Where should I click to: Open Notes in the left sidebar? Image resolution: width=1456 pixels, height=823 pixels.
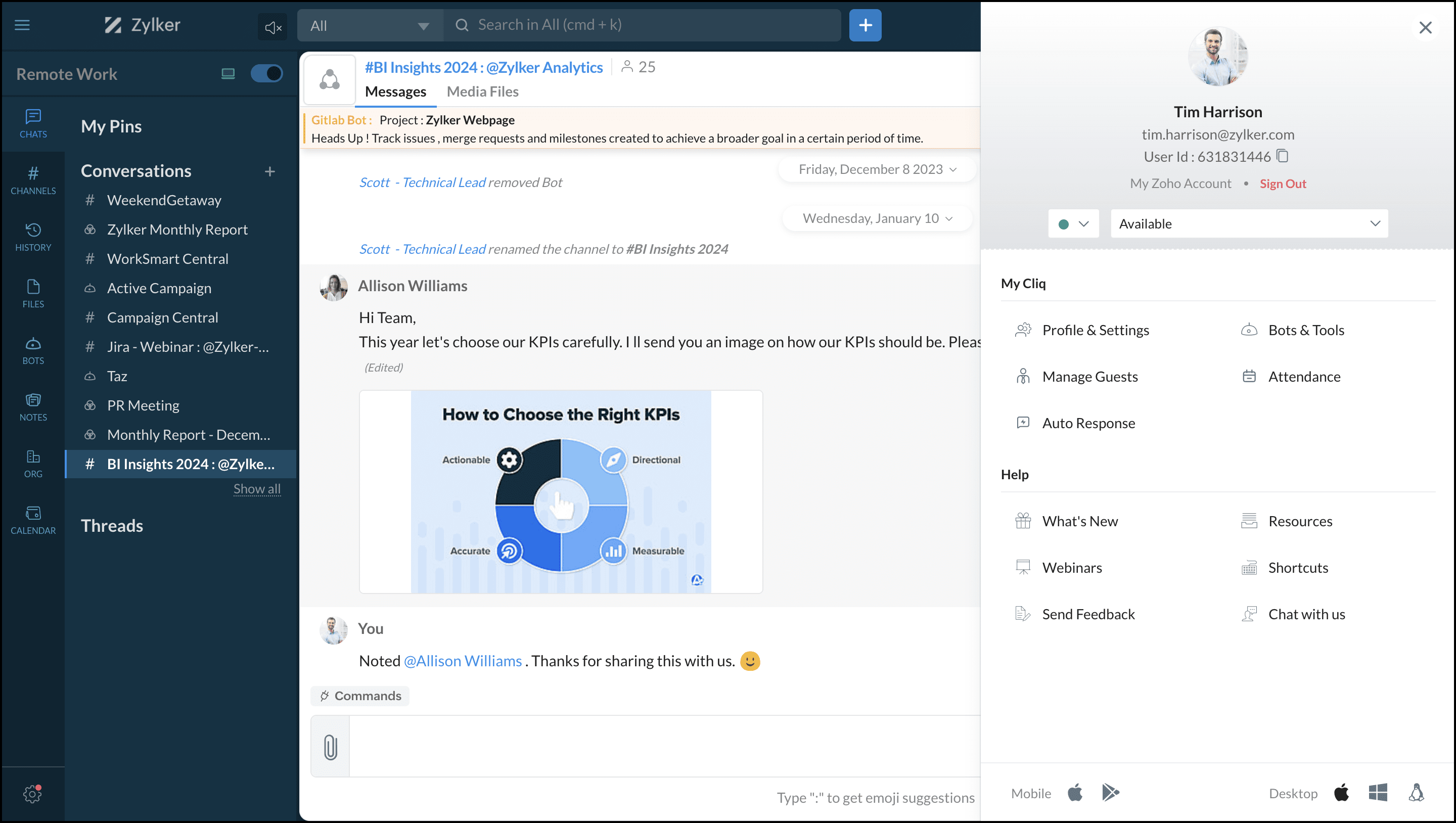[x=33, y=407]
